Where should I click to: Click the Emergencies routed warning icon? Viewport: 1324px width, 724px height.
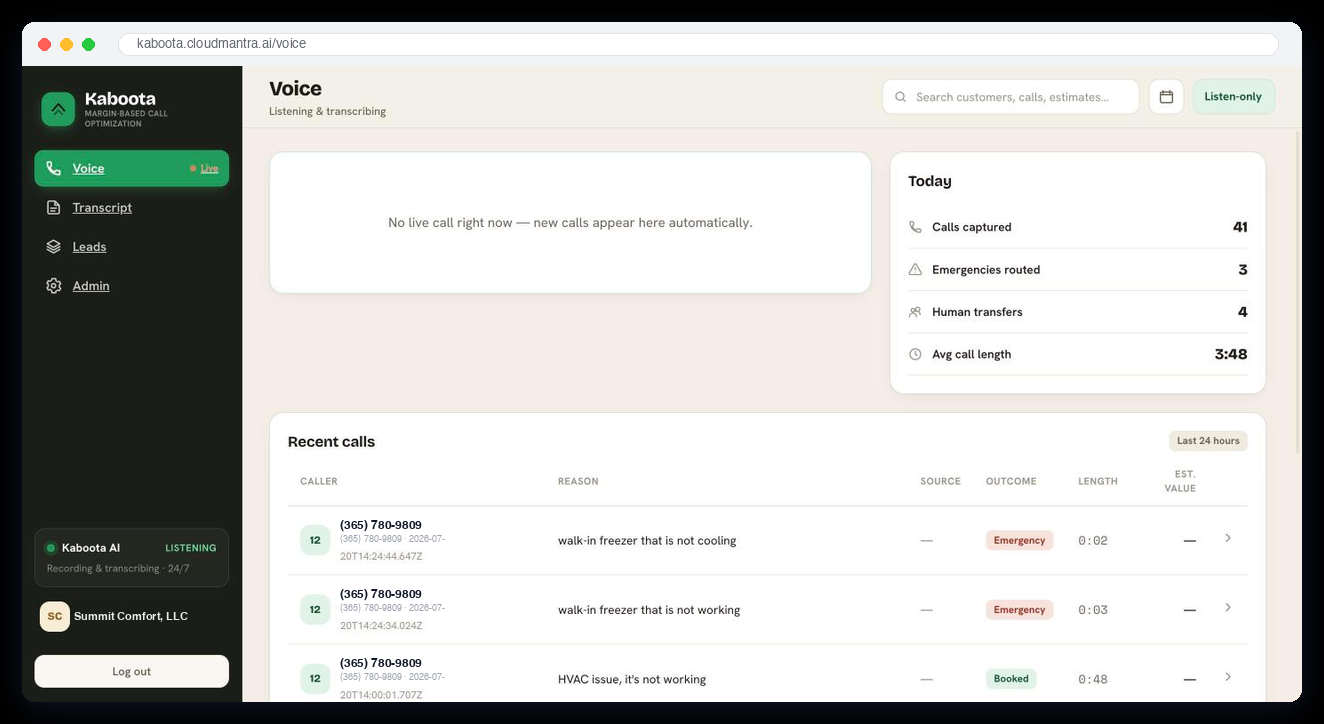[915, 269]
